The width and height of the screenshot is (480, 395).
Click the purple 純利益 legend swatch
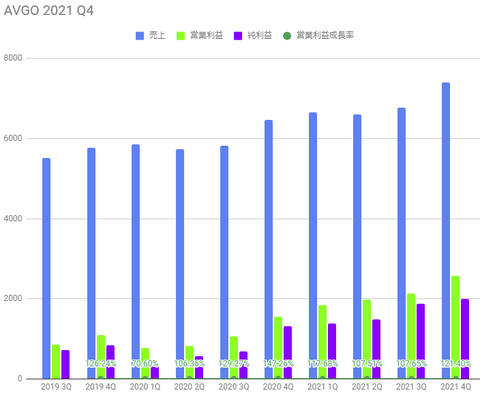click(x=238, y=36)
